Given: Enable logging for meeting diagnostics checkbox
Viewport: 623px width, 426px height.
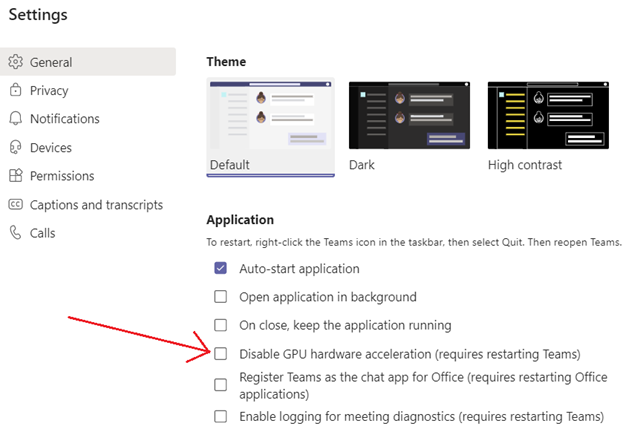Looking at the screenshot, I should [221, 416].
